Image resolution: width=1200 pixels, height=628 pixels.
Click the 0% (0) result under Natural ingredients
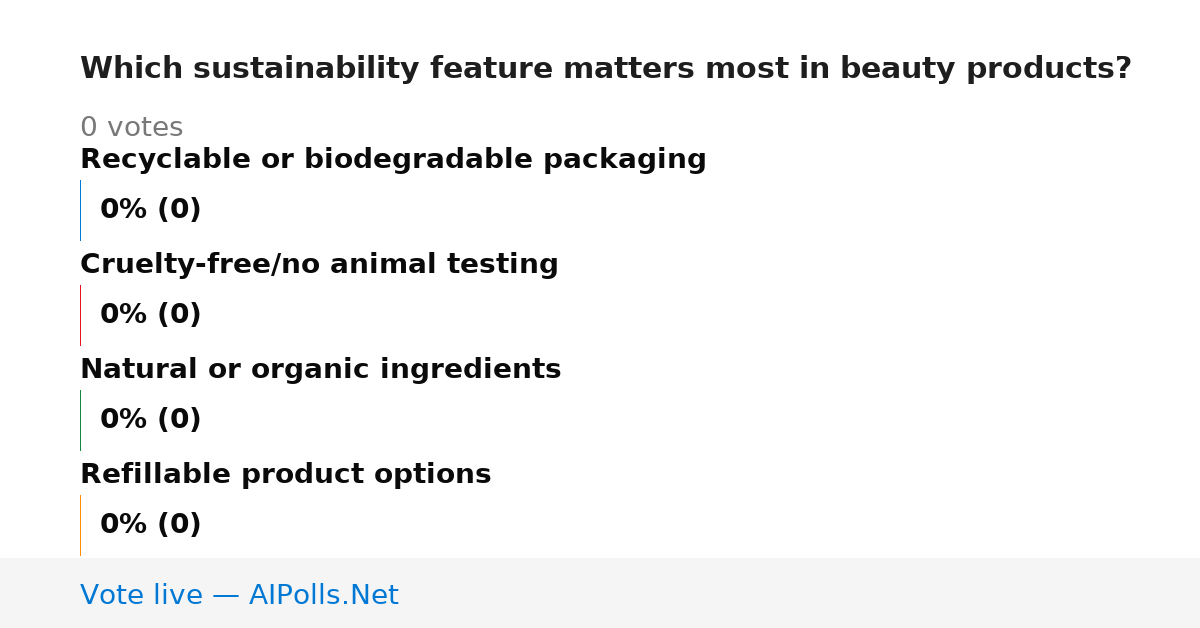[x=150, y=420]
